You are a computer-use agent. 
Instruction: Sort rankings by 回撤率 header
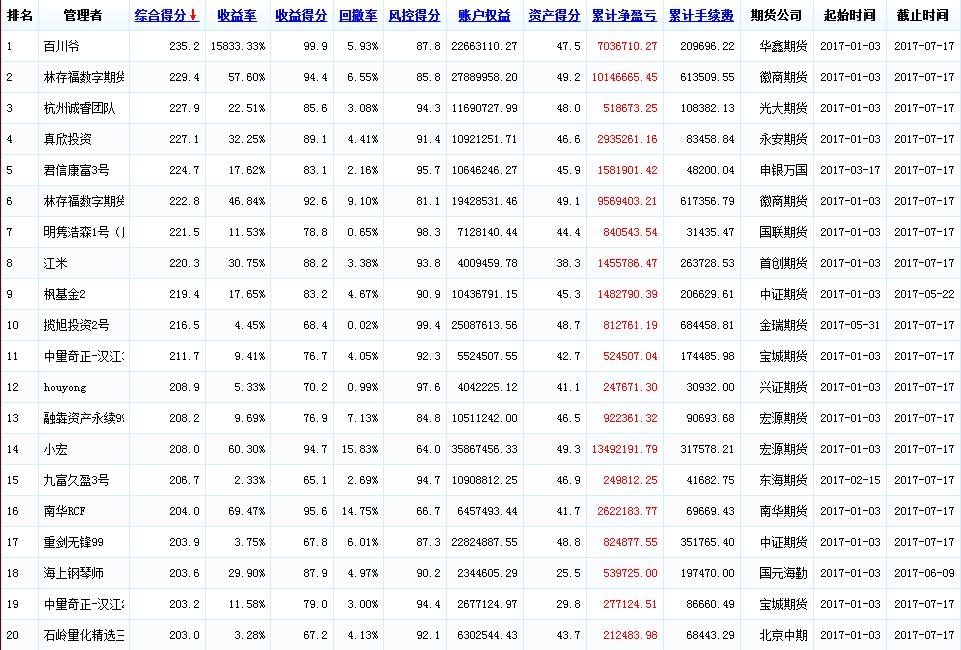pos(359,15)
